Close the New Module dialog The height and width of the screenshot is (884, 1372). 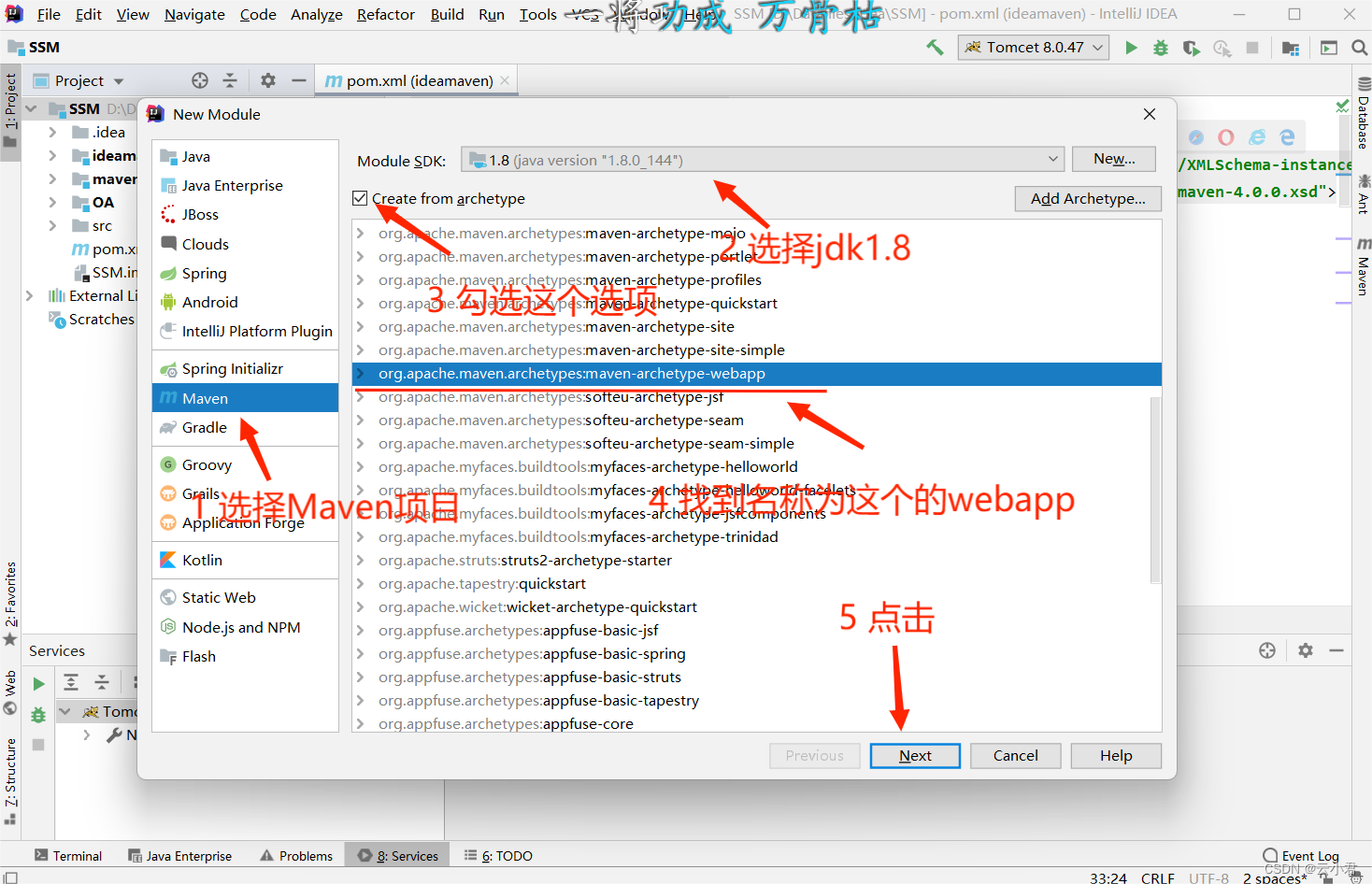[1150, 114]
